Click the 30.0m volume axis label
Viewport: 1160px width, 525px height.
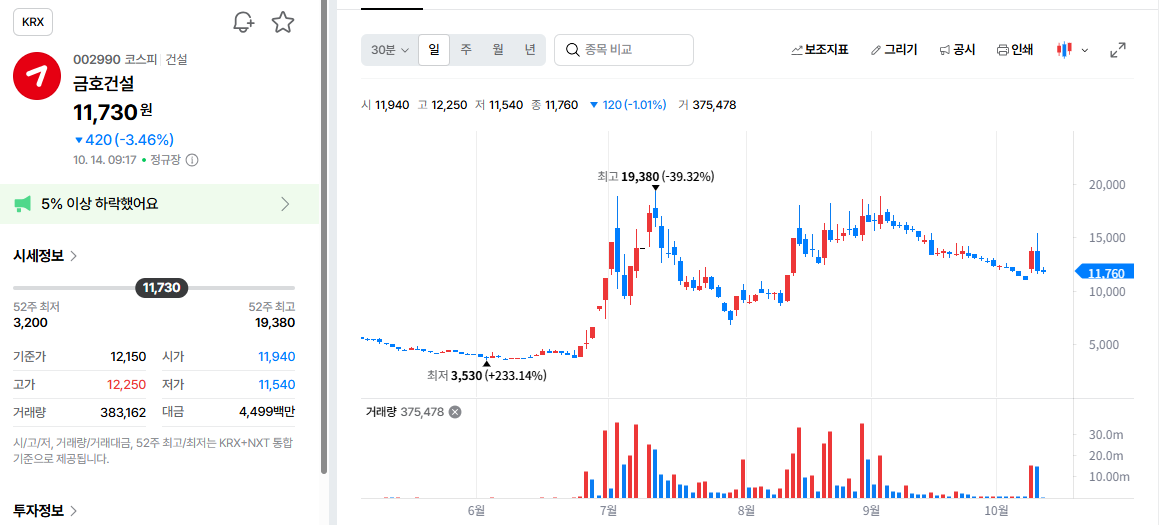tap(1106, 433)
